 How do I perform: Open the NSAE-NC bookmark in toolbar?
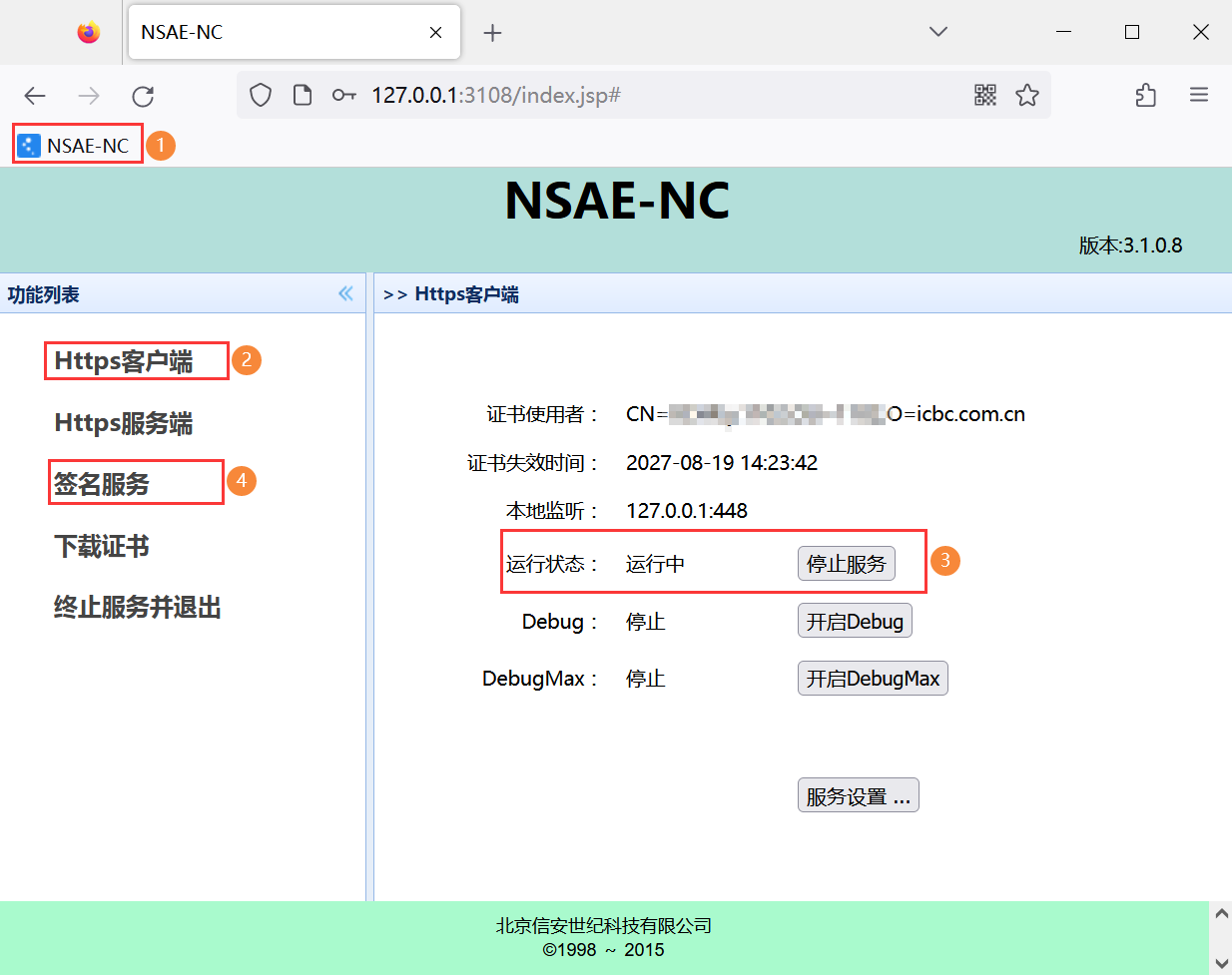(x=76, y=146)
